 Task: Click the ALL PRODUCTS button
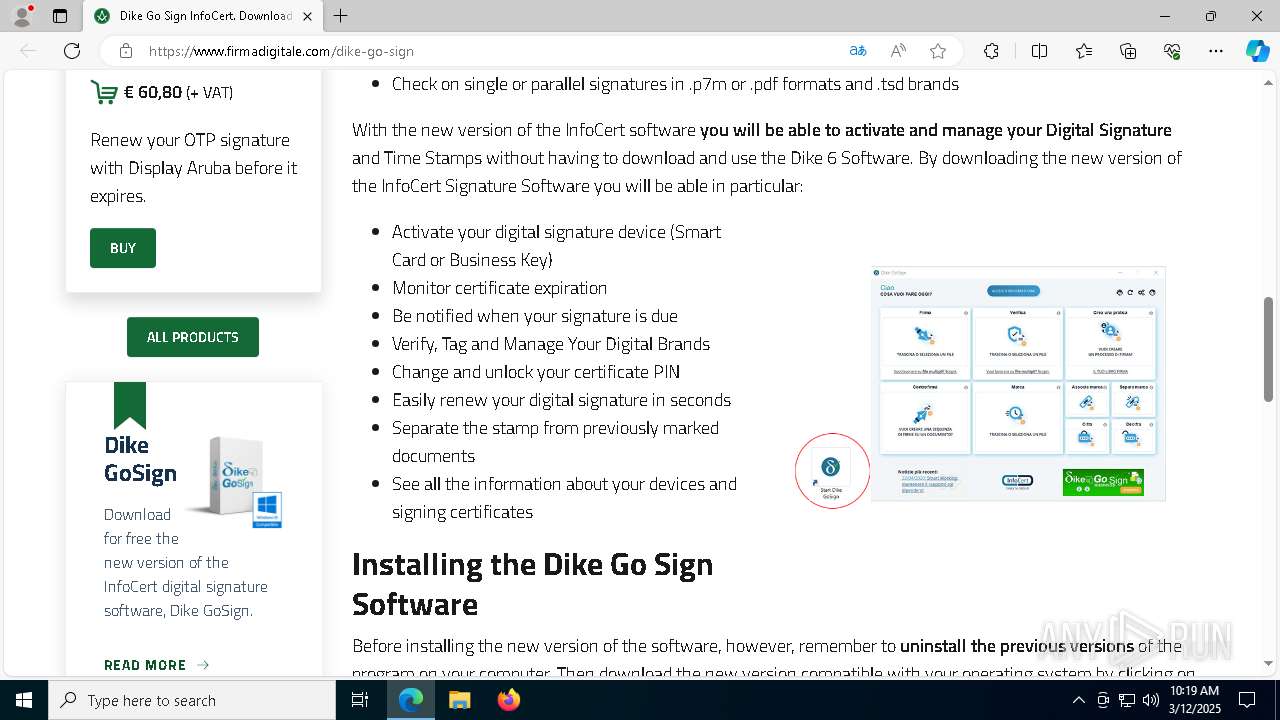tap(193, 337)
